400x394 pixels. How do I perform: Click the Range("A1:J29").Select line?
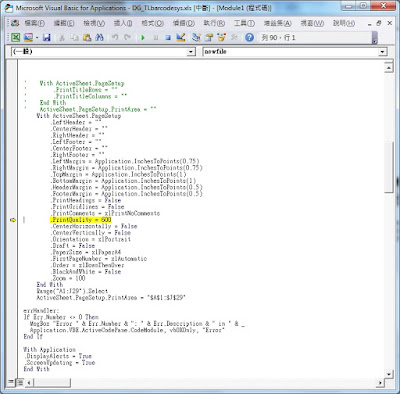click(72, 291)
